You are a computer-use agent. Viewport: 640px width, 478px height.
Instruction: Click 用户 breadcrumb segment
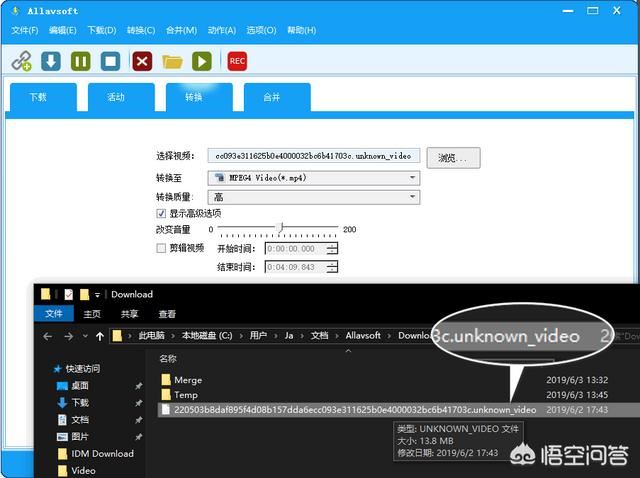click(x=258, y=336)
